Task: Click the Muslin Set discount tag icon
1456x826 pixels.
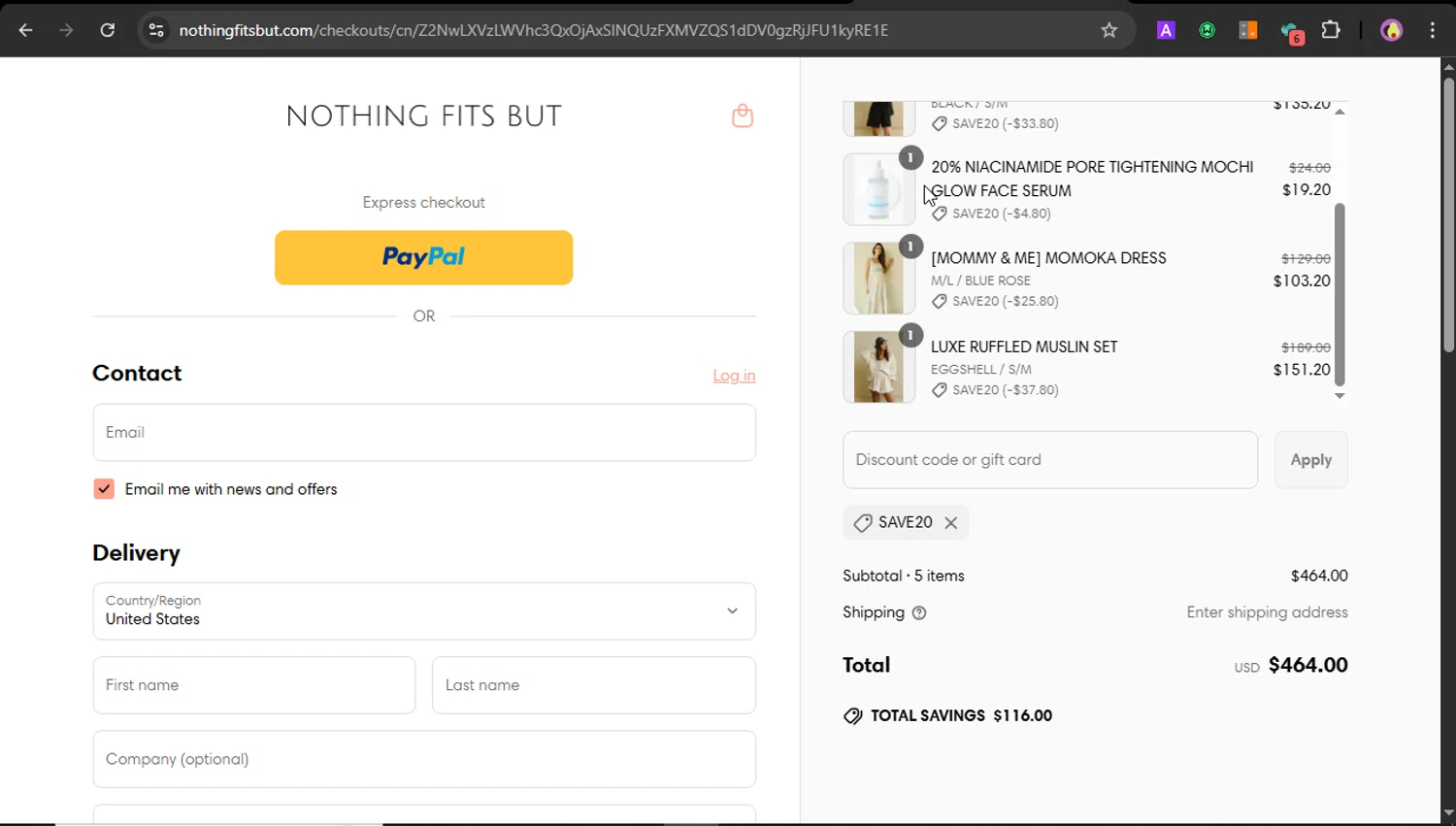Action: [939, 390]
